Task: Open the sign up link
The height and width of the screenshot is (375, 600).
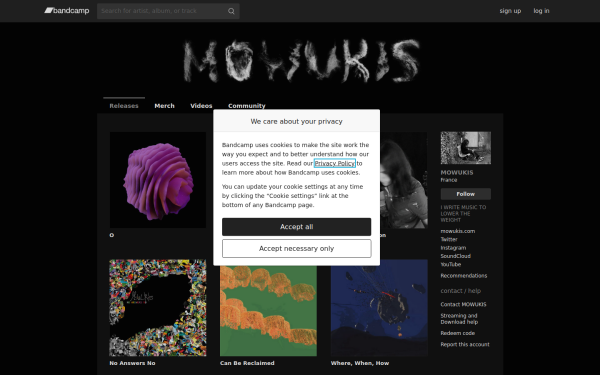Action: click(510, 11)
